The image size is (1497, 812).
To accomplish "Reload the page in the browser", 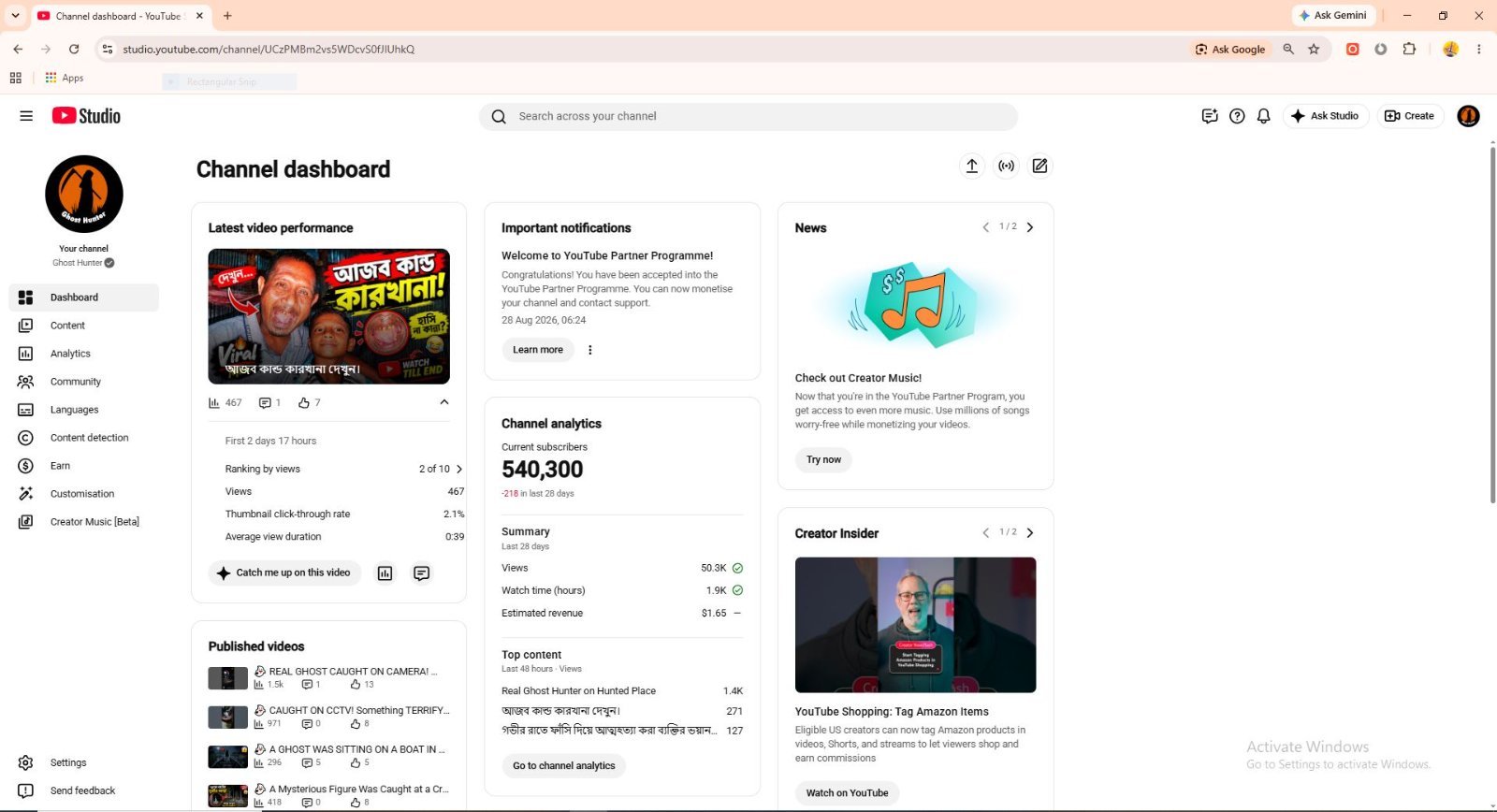I will pos(74,49).
